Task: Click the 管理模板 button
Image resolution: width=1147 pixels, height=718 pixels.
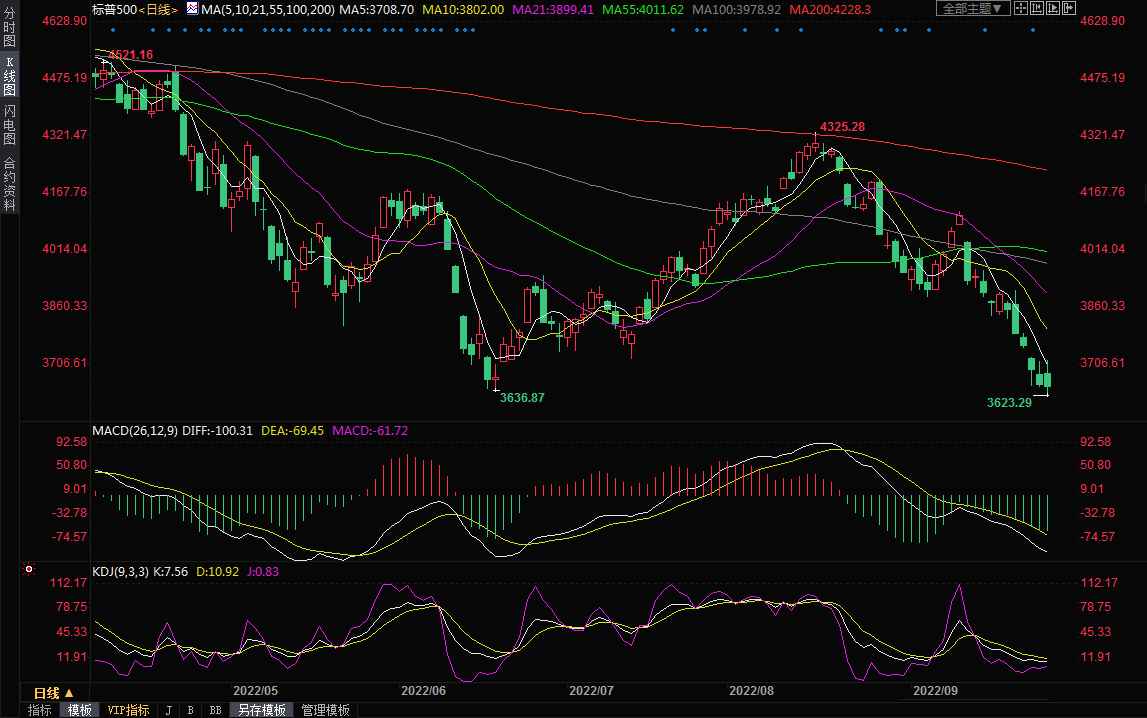Action: (325, 710)
